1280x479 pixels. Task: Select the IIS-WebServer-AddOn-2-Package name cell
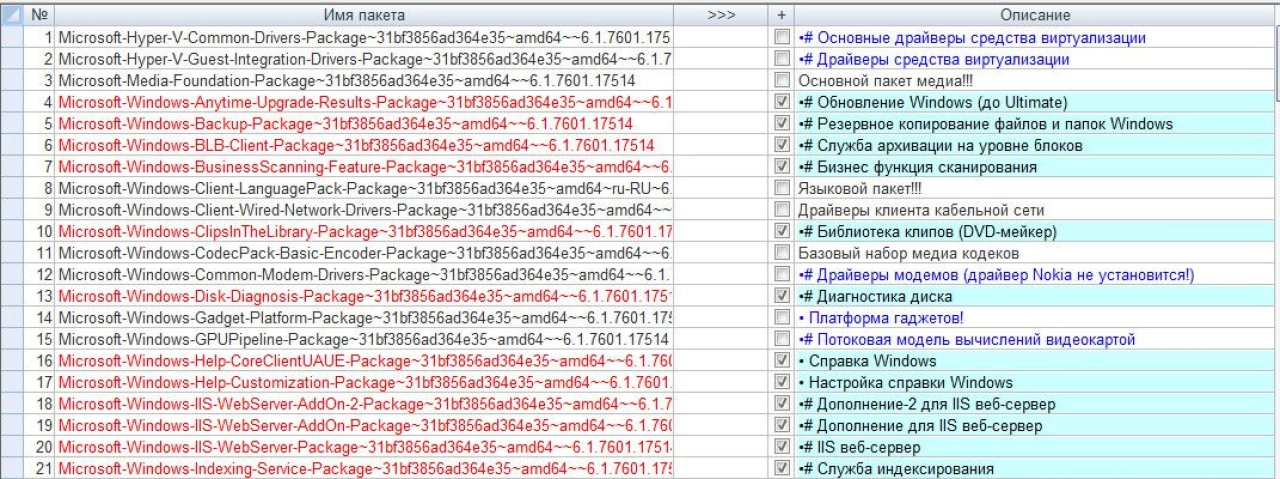click(364, 404)
